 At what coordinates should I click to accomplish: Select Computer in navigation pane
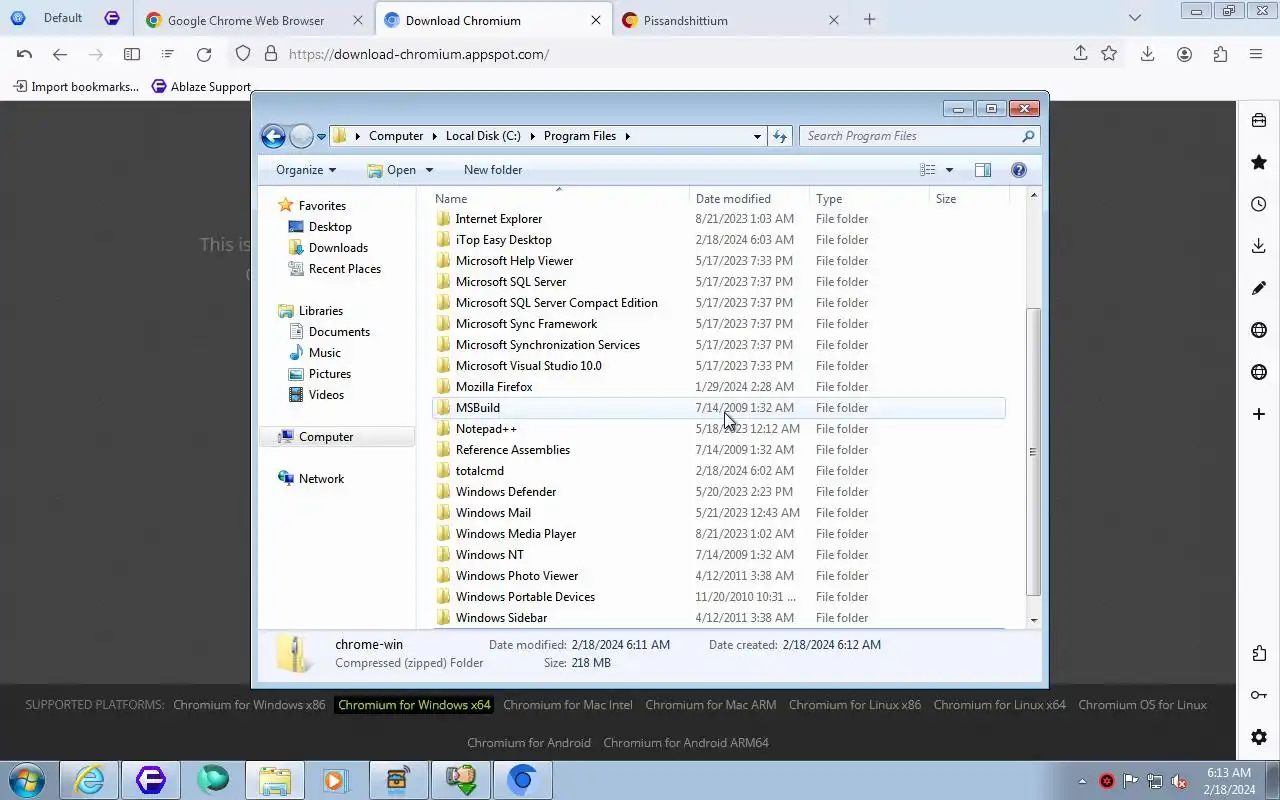[x=326, y=437]
